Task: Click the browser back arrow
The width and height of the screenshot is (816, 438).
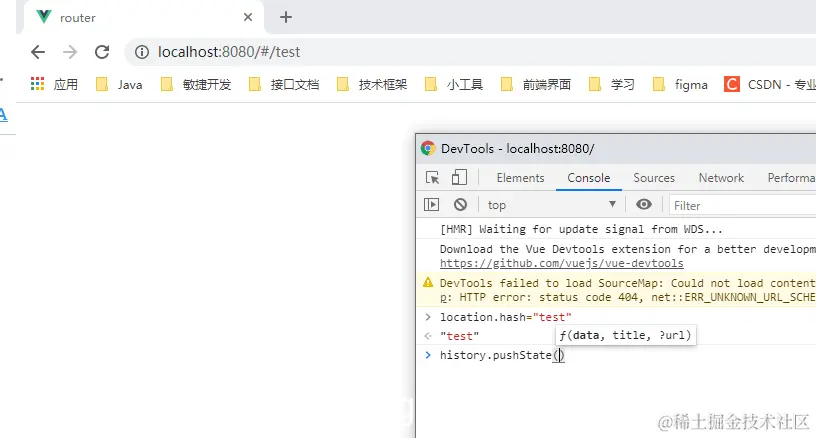Action: click(x=38, y=52)
